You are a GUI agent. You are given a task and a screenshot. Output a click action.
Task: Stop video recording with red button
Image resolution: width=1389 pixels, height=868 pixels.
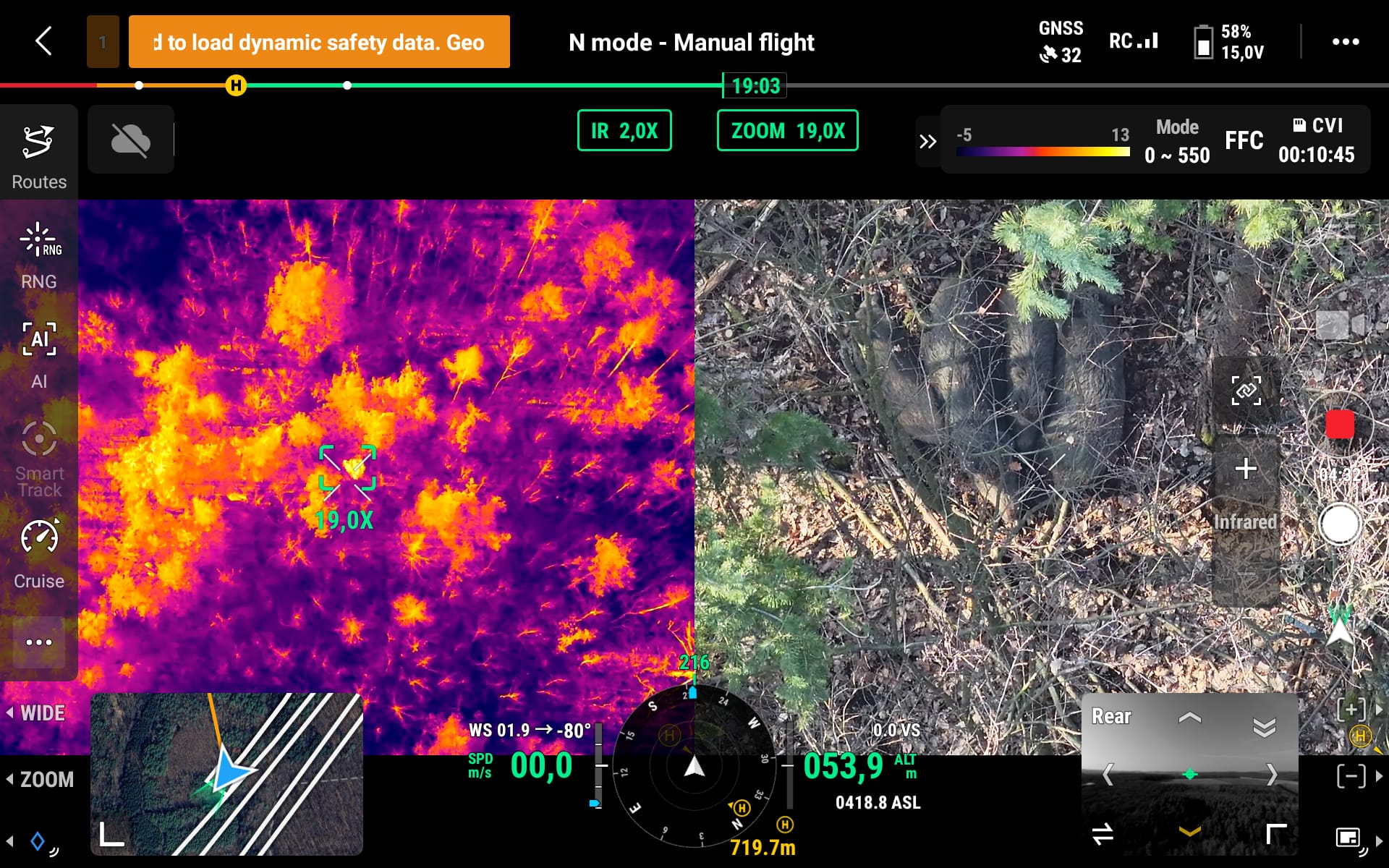pos(1339,425)
